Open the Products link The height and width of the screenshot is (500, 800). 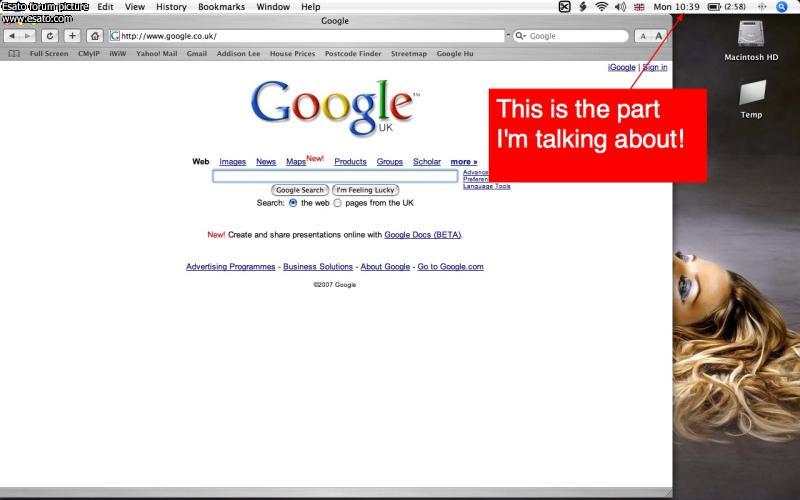[351, 162]
